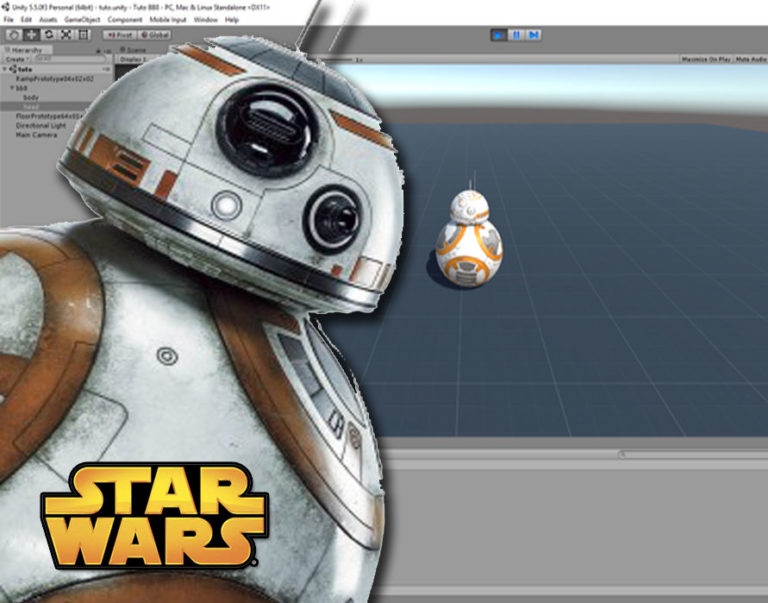Open the Display 1 dropdown
The image size is (768, 603).
pos(135,59)
